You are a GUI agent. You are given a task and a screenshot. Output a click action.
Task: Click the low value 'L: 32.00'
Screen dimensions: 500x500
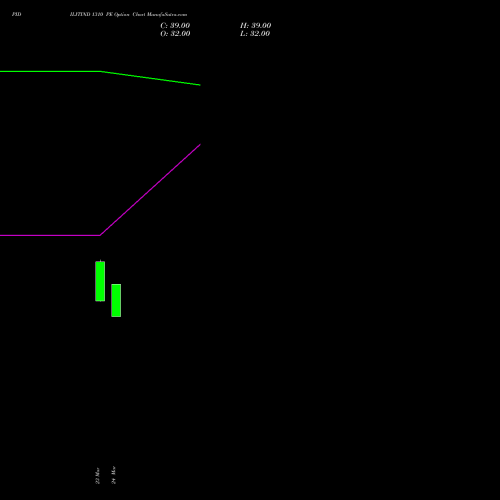[x=255, y=34]
